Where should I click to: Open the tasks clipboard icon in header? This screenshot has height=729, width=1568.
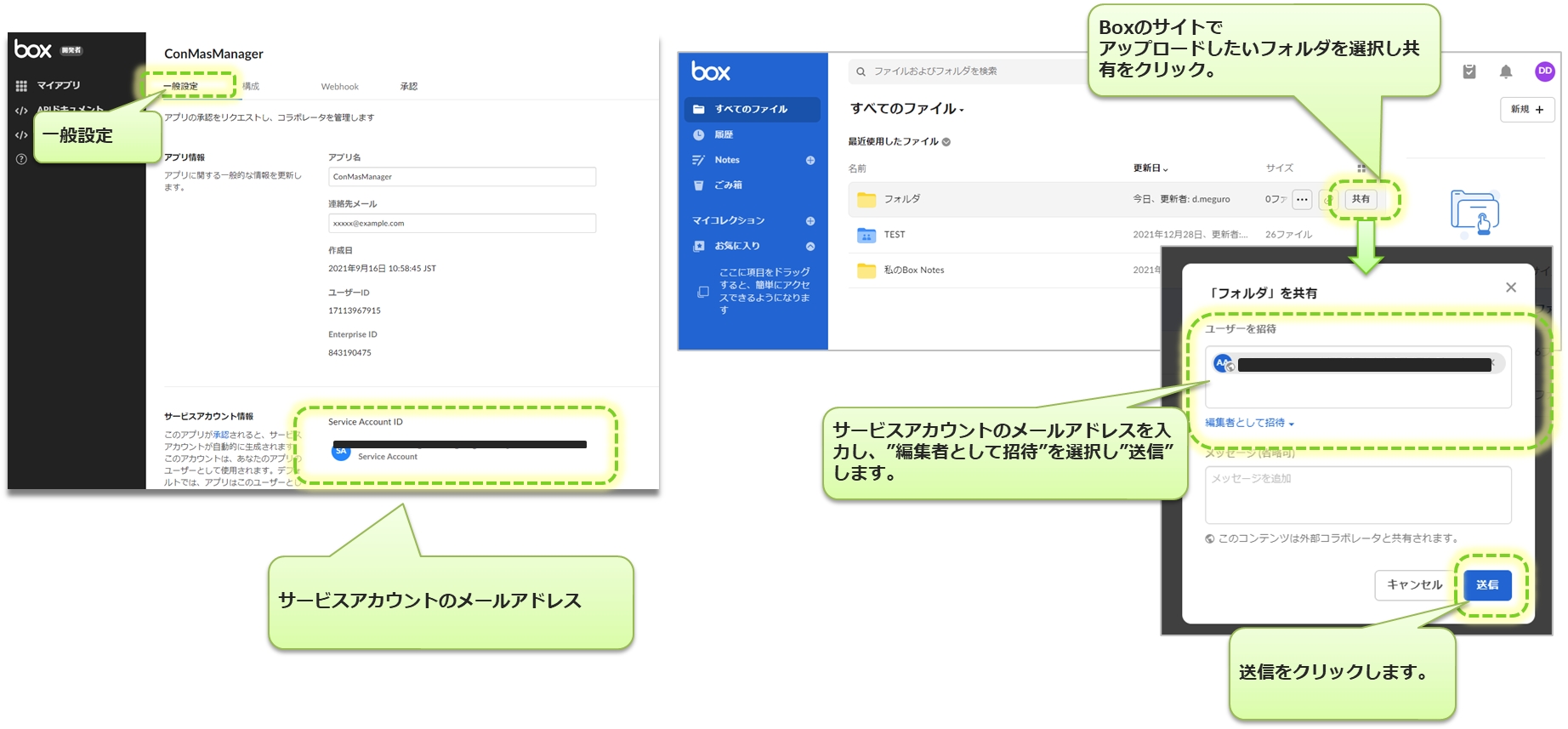pos(1469,72)
